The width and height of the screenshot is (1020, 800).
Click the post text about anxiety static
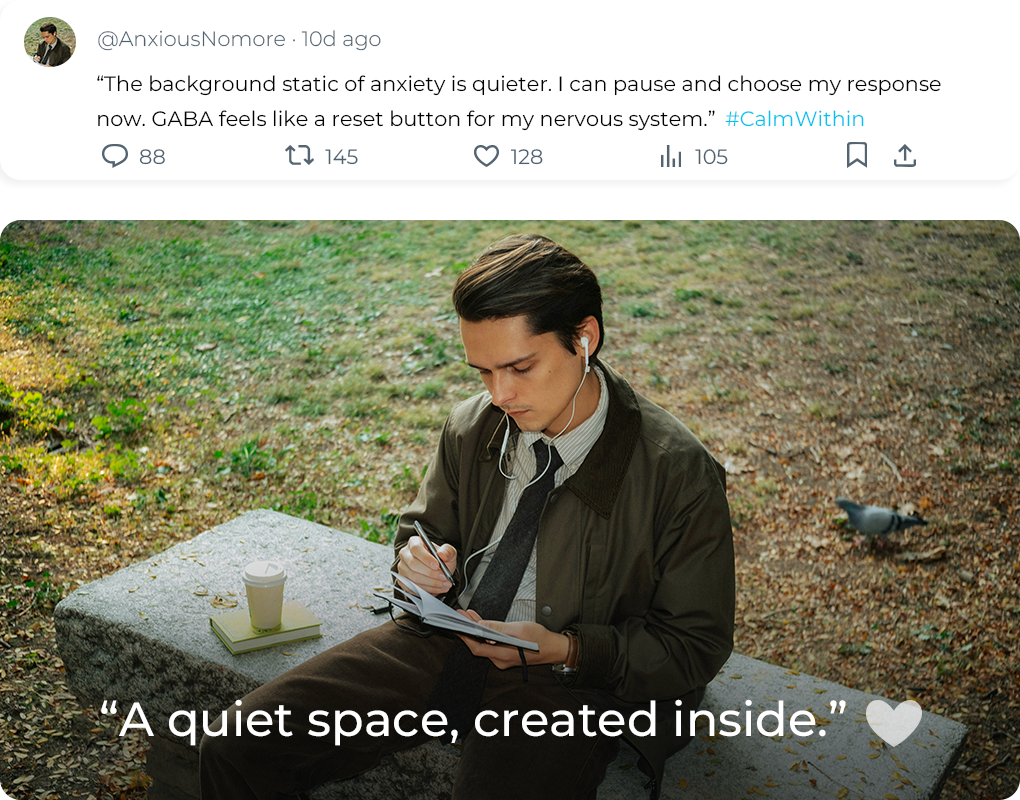coord(518,84)
